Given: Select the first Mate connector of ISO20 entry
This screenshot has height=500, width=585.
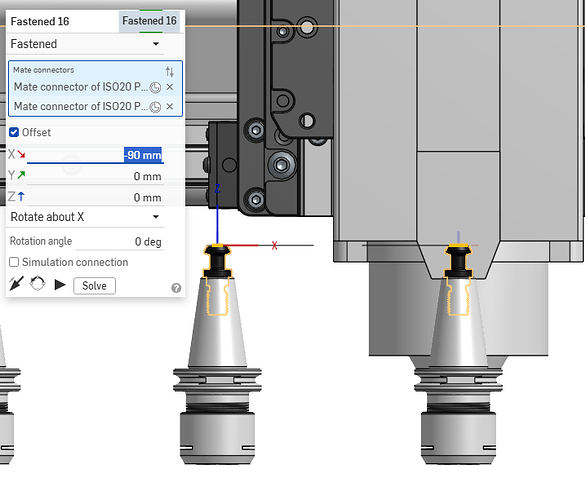Looking at the screenshot, I should (x=81, y=87).
